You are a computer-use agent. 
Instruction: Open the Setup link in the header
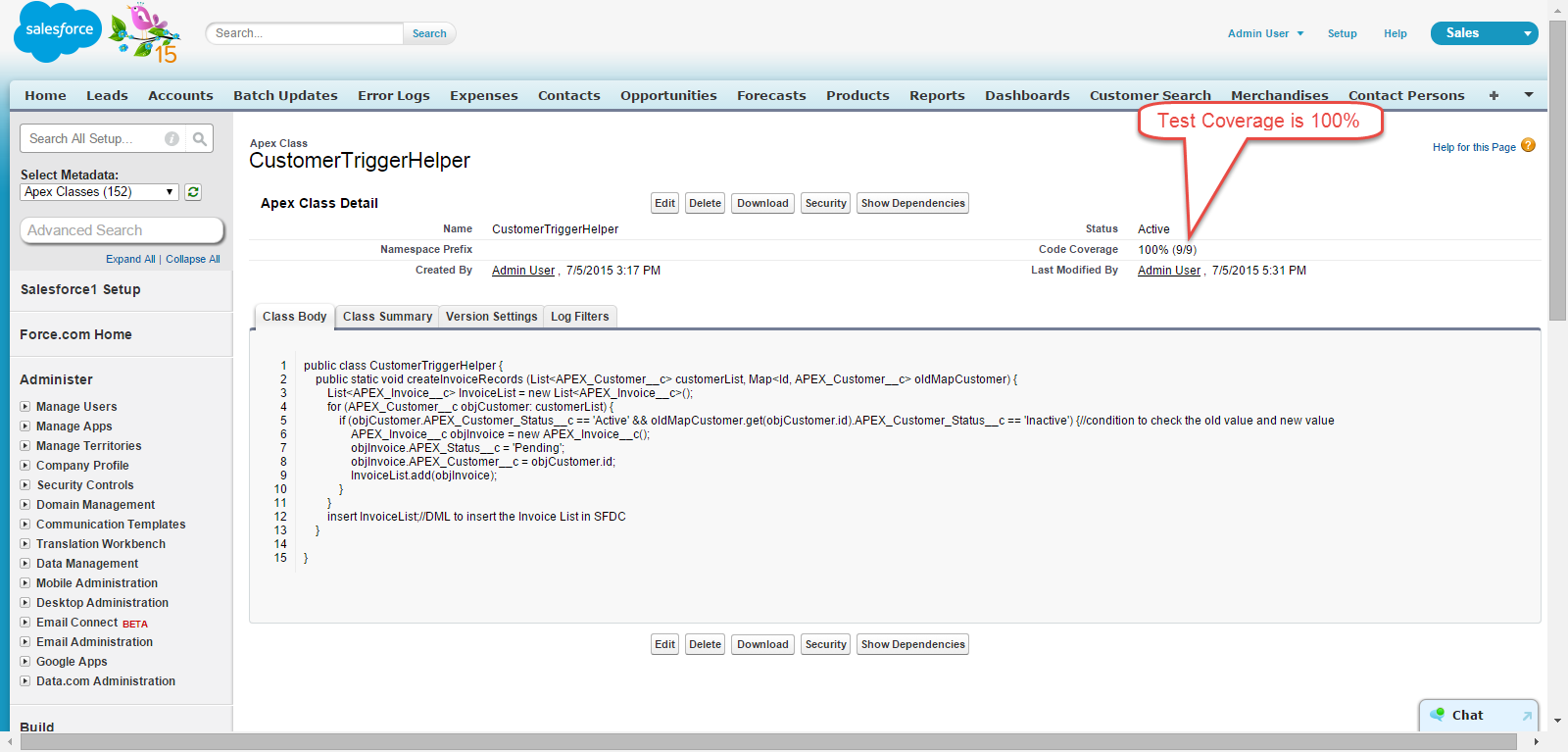[x=1343, y=33]
